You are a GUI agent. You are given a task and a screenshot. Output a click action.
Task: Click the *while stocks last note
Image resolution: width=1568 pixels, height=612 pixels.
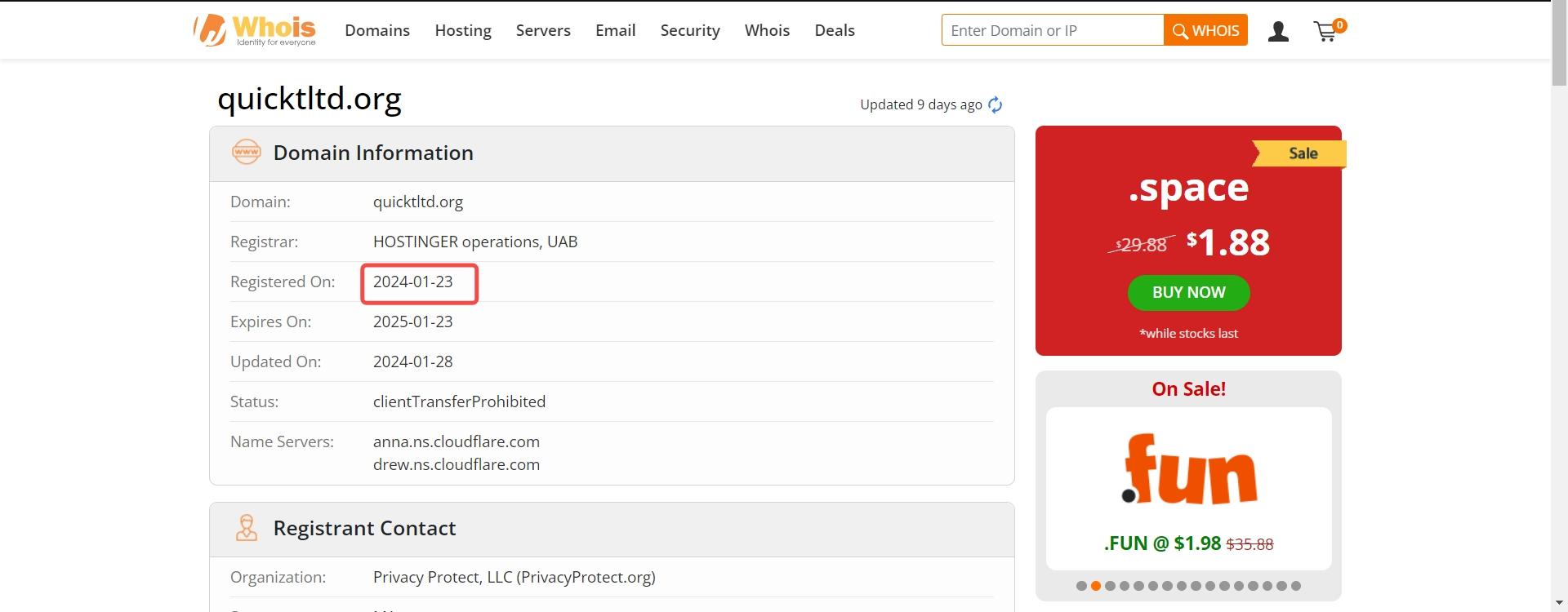pyautogui.click(x=1188, y=333)
